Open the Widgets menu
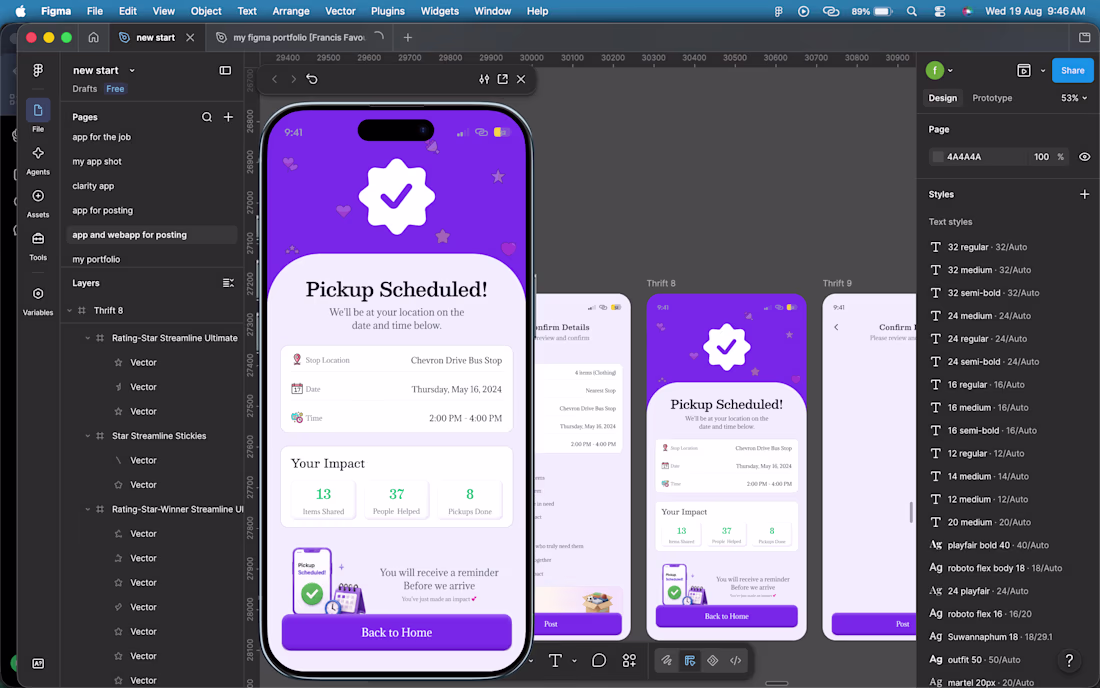Image resolution: width=1100 pixels, height=688 pixels. [x=439, y=11]
